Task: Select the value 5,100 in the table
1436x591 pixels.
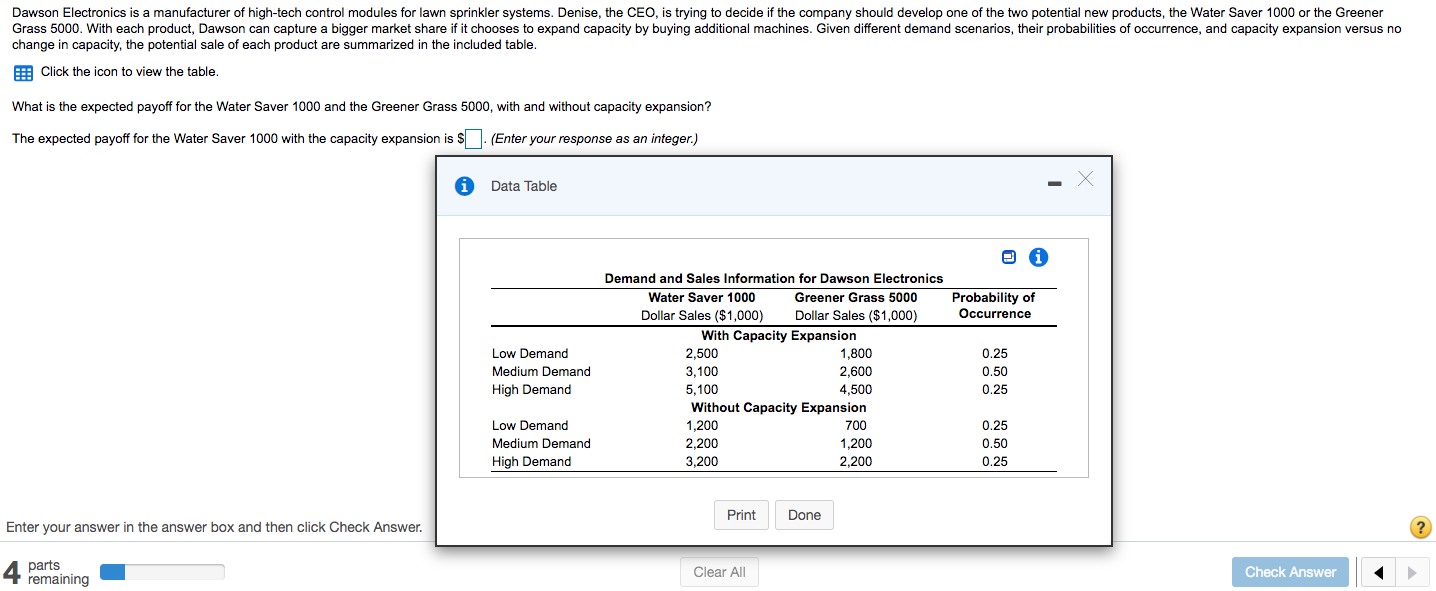Action: click(x=701, y=389)
